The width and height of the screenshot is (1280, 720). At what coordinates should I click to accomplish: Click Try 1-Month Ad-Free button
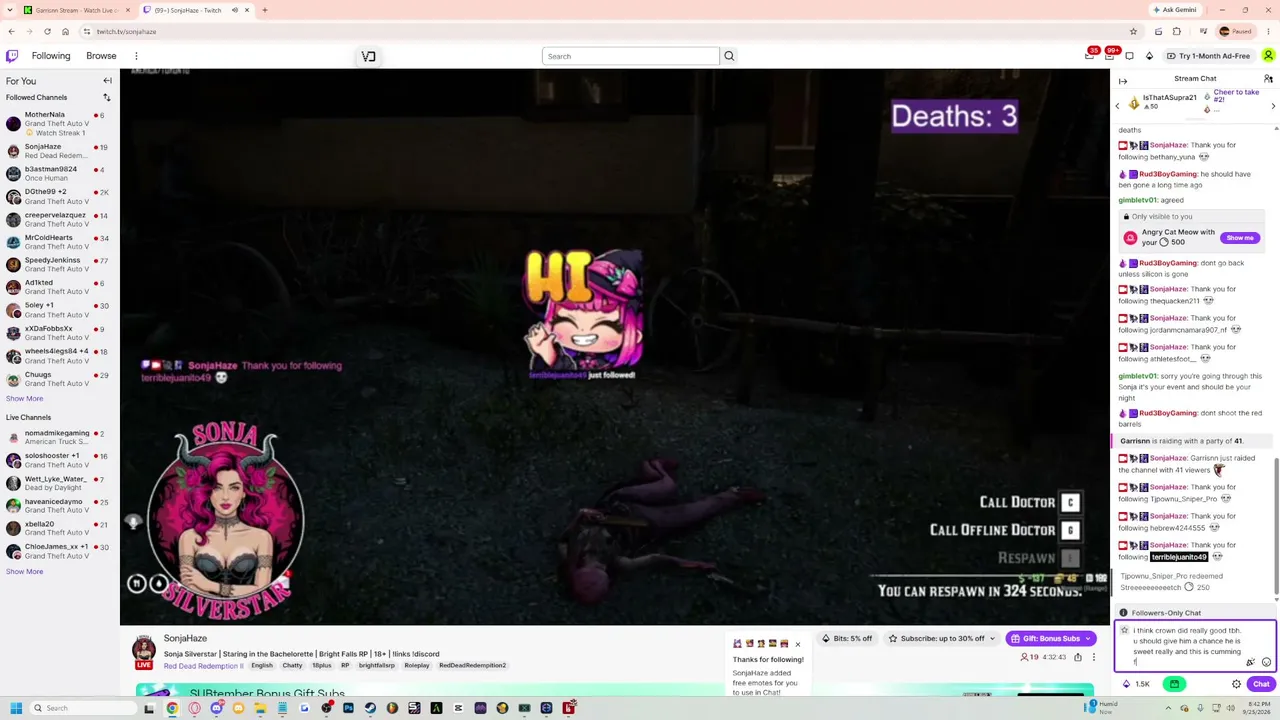pos(1207,56)
